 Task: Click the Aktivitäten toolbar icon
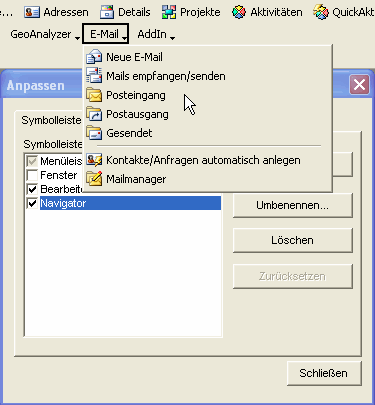coord(239,12)
